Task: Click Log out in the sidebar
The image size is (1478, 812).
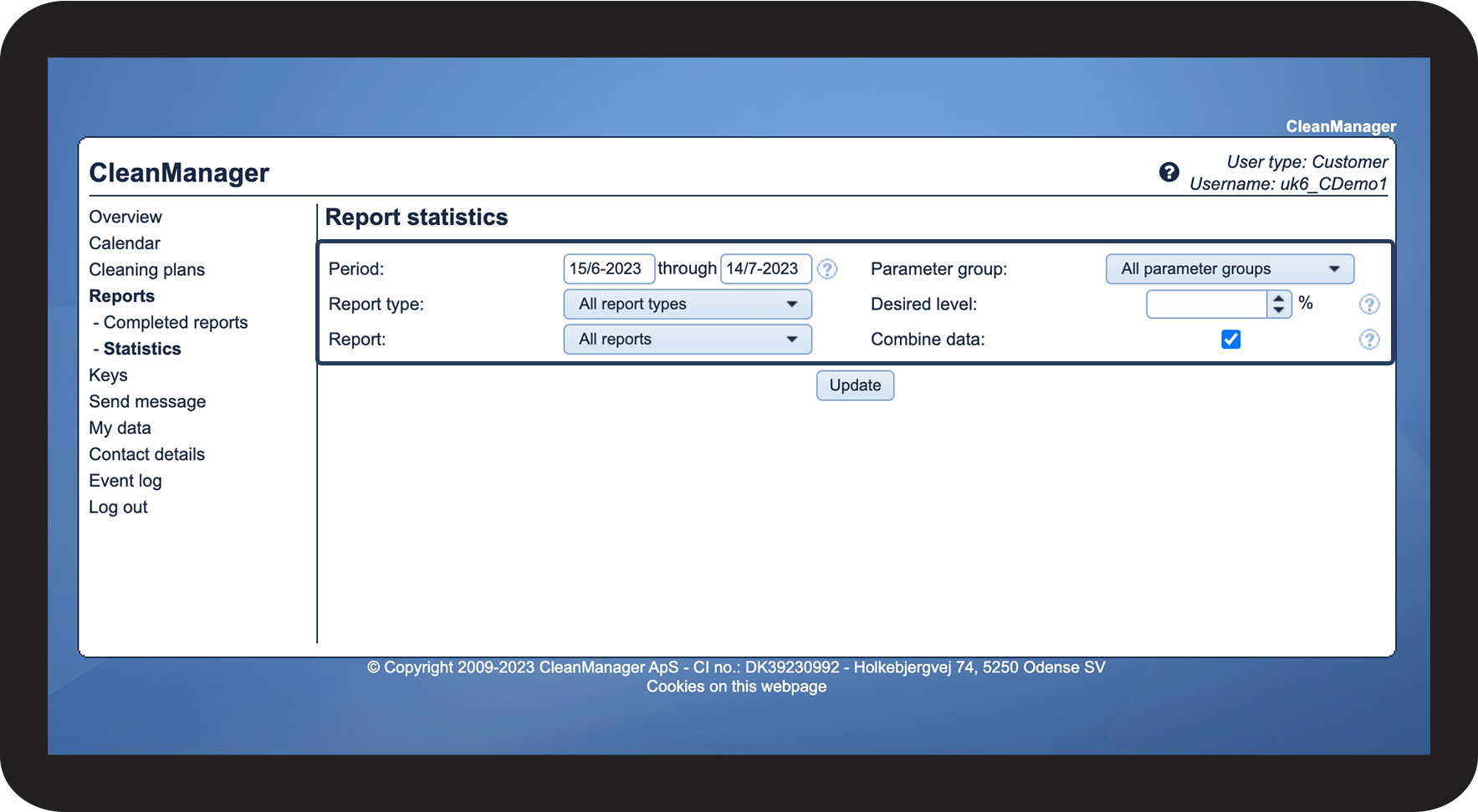Action: click(x=118, y=508)
